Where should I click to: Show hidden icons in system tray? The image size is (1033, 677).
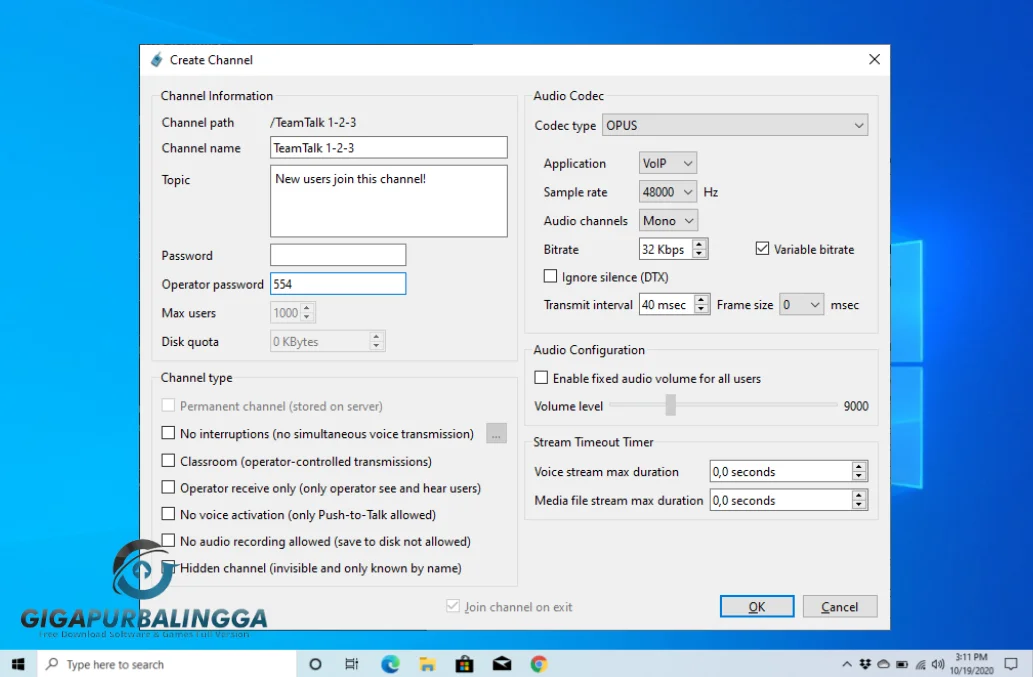849,664
